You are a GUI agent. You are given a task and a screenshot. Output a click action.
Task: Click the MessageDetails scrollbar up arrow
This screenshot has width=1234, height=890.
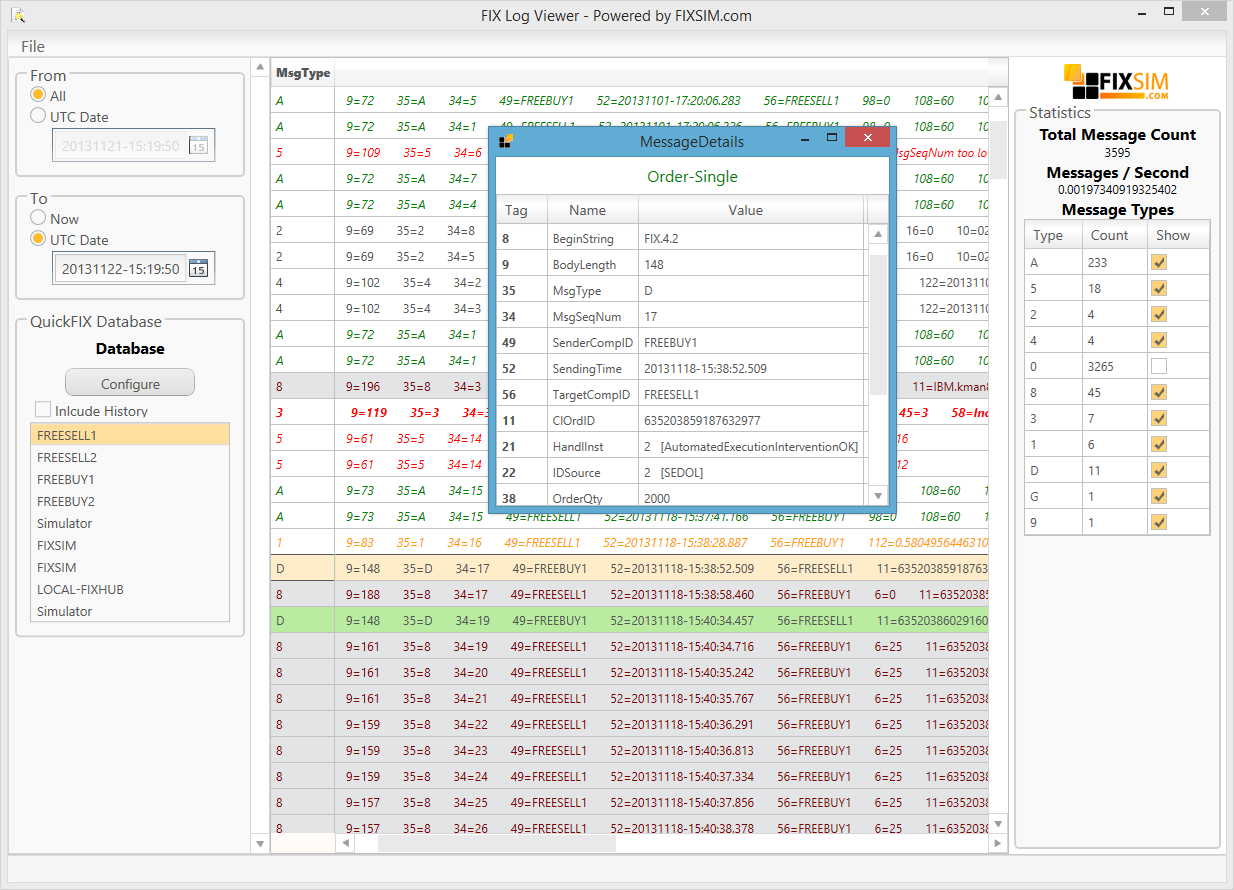coord(878,234)
